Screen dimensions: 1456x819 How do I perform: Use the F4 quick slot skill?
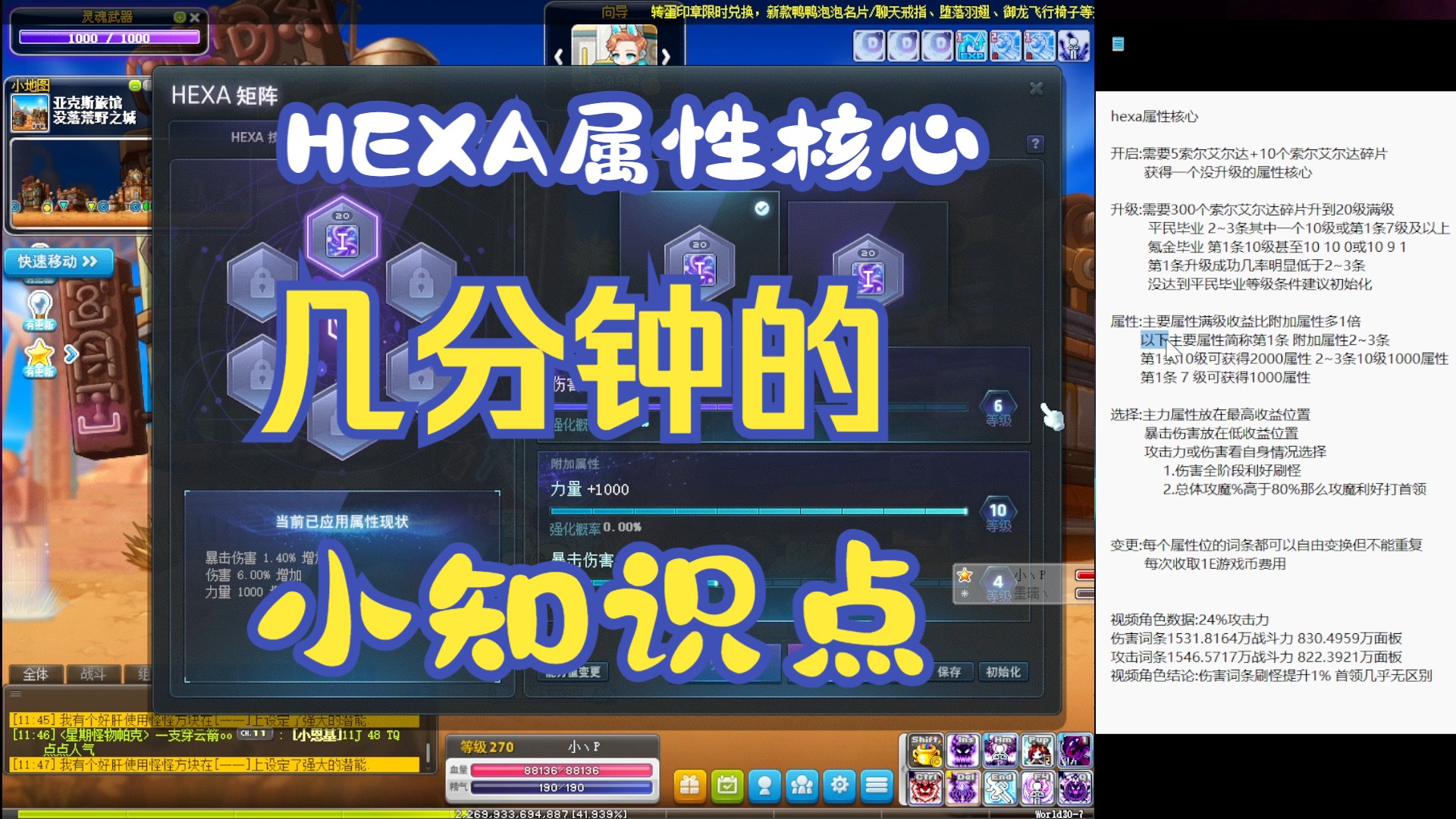pyautogui.click(x=1037, y=788)
